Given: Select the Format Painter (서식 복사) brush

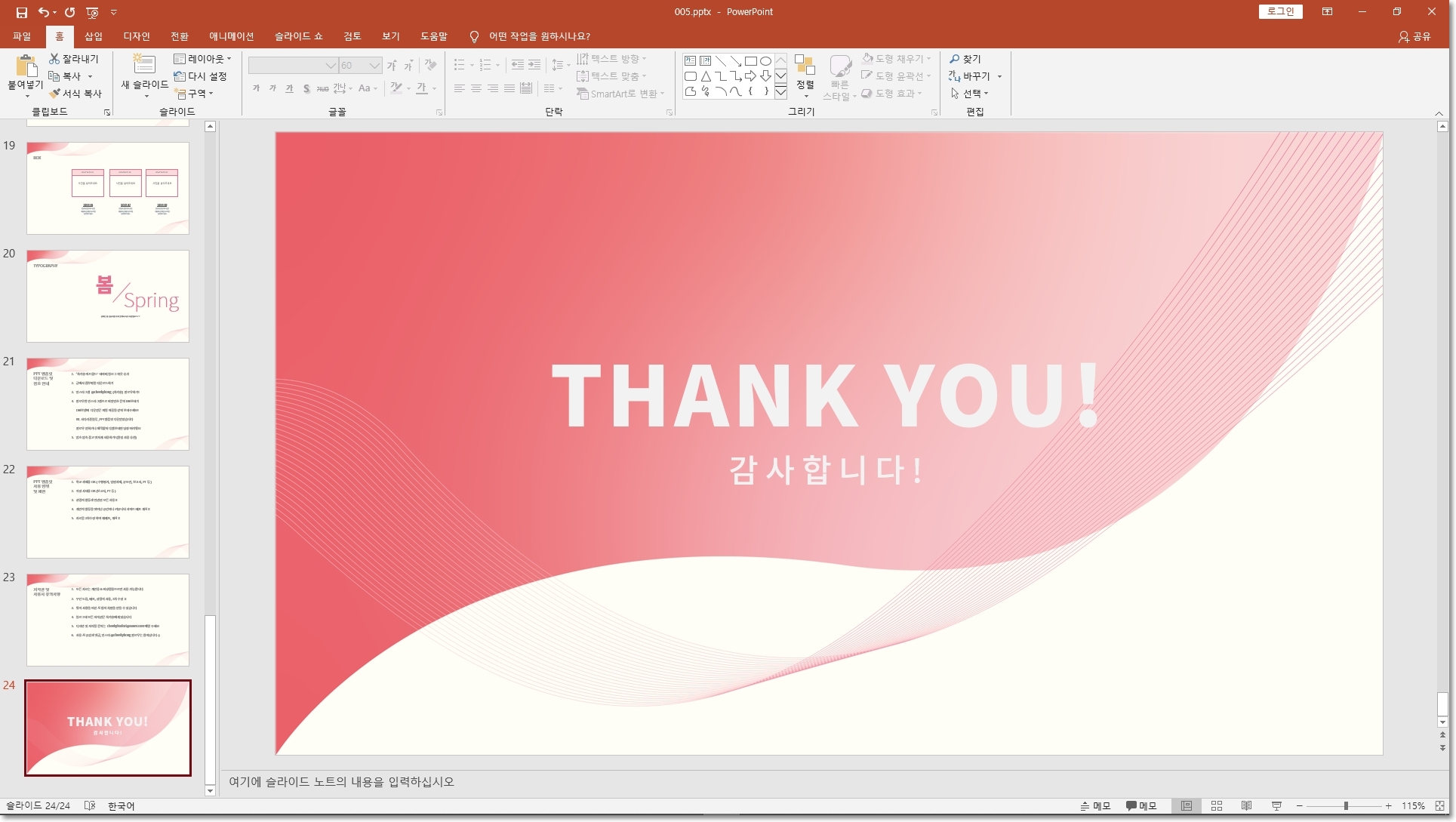Looking at the screenshot, I should [x=54, y=94].
